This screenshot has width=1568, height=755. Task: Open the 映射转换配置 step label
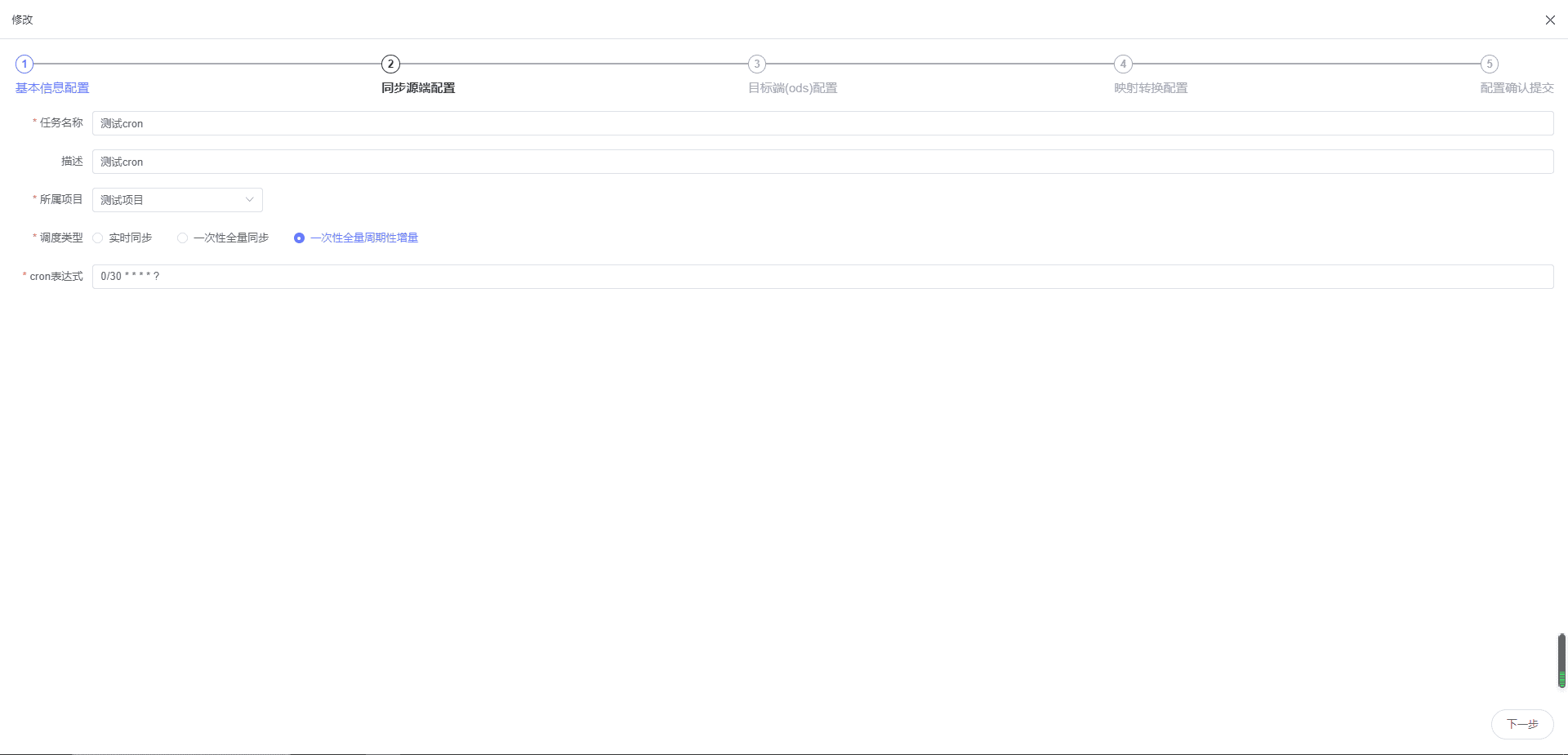click(x=1151, y=88)
